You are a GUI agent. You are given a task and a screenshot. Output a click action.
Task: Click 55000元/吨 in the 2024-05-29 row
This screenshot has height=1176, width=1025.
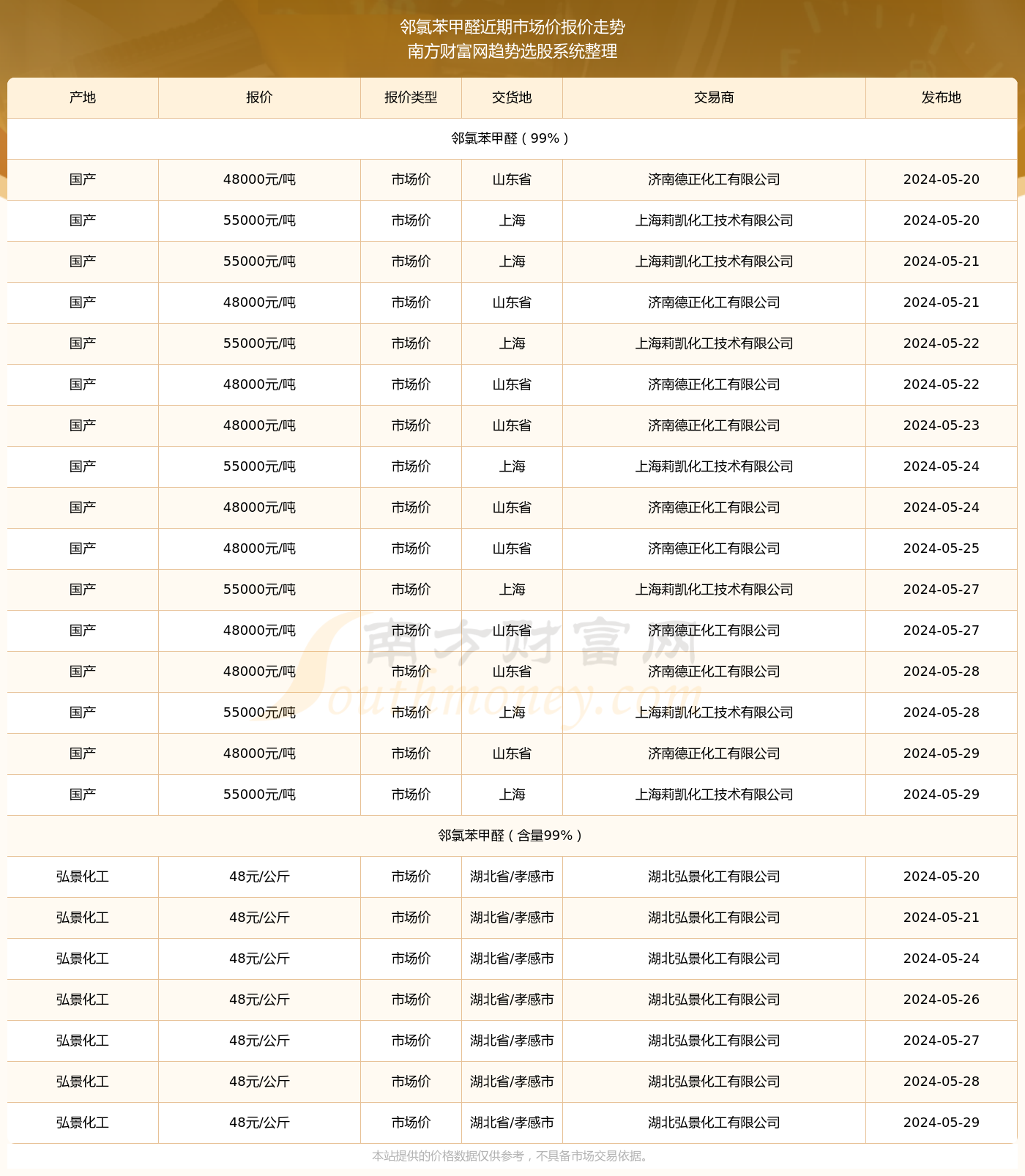pos(259,794)
